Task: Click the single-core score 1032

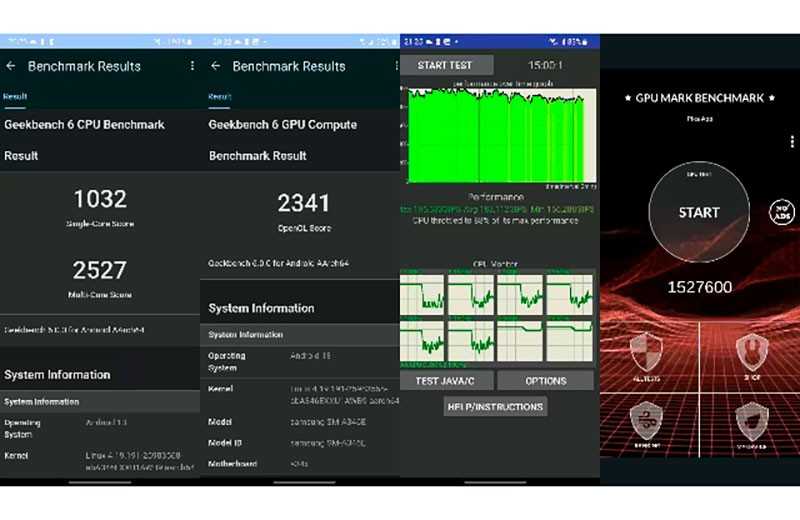Action: [x=100, y=199]
